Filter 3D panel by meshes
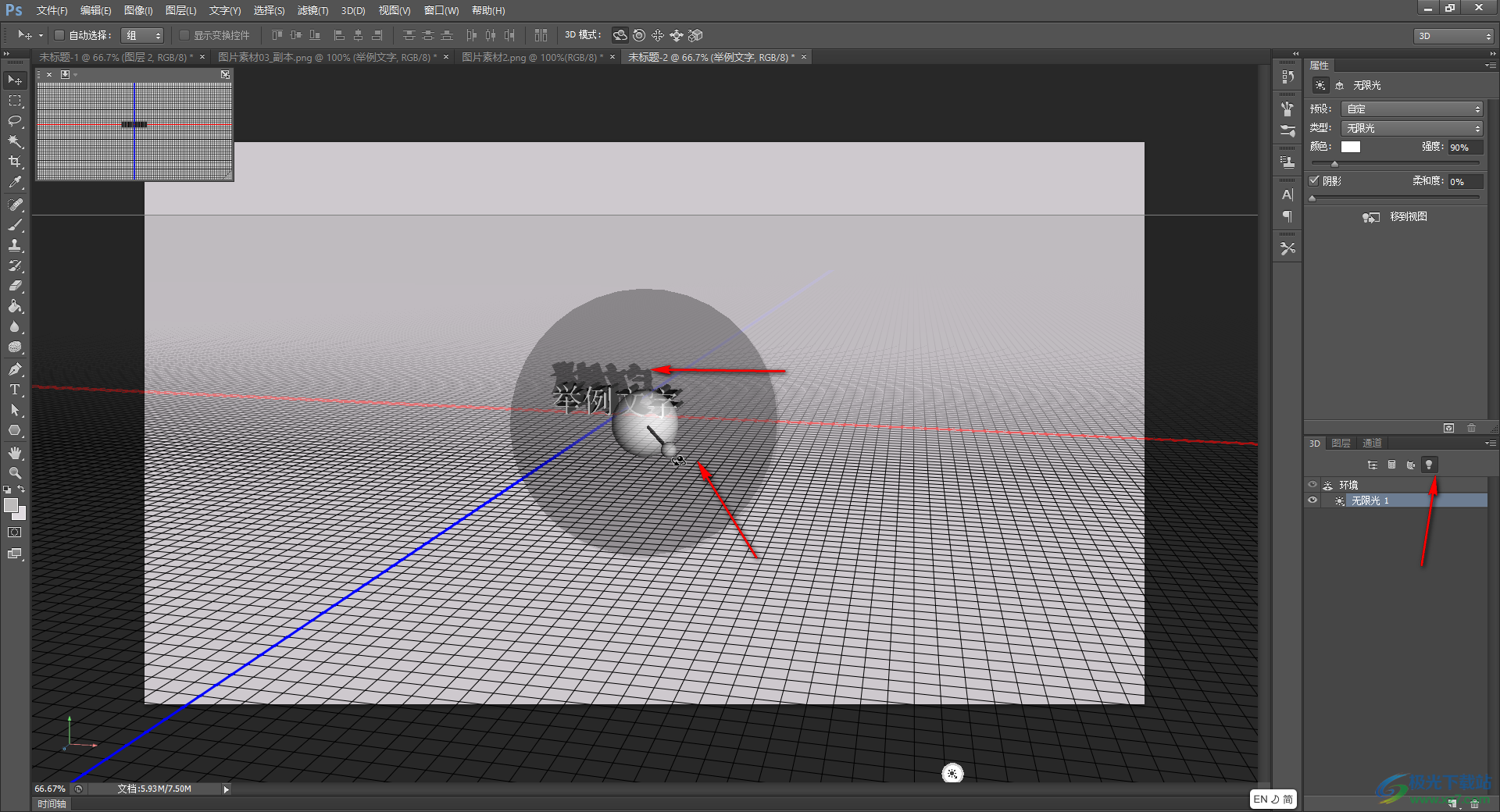 tap(1391, 465)
